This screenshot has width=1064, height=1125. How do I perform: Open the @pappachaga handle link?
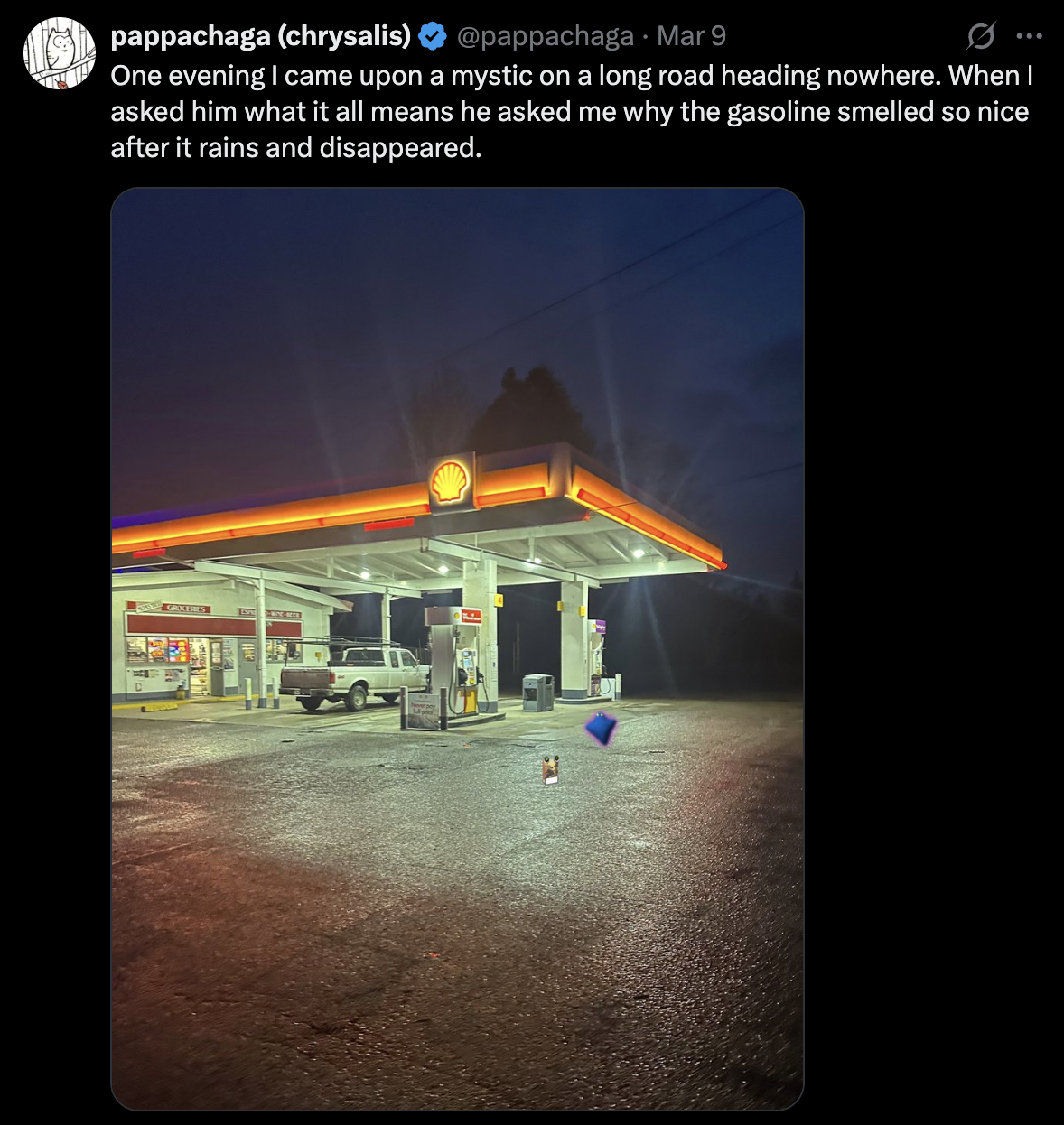[x=546, y=36]
